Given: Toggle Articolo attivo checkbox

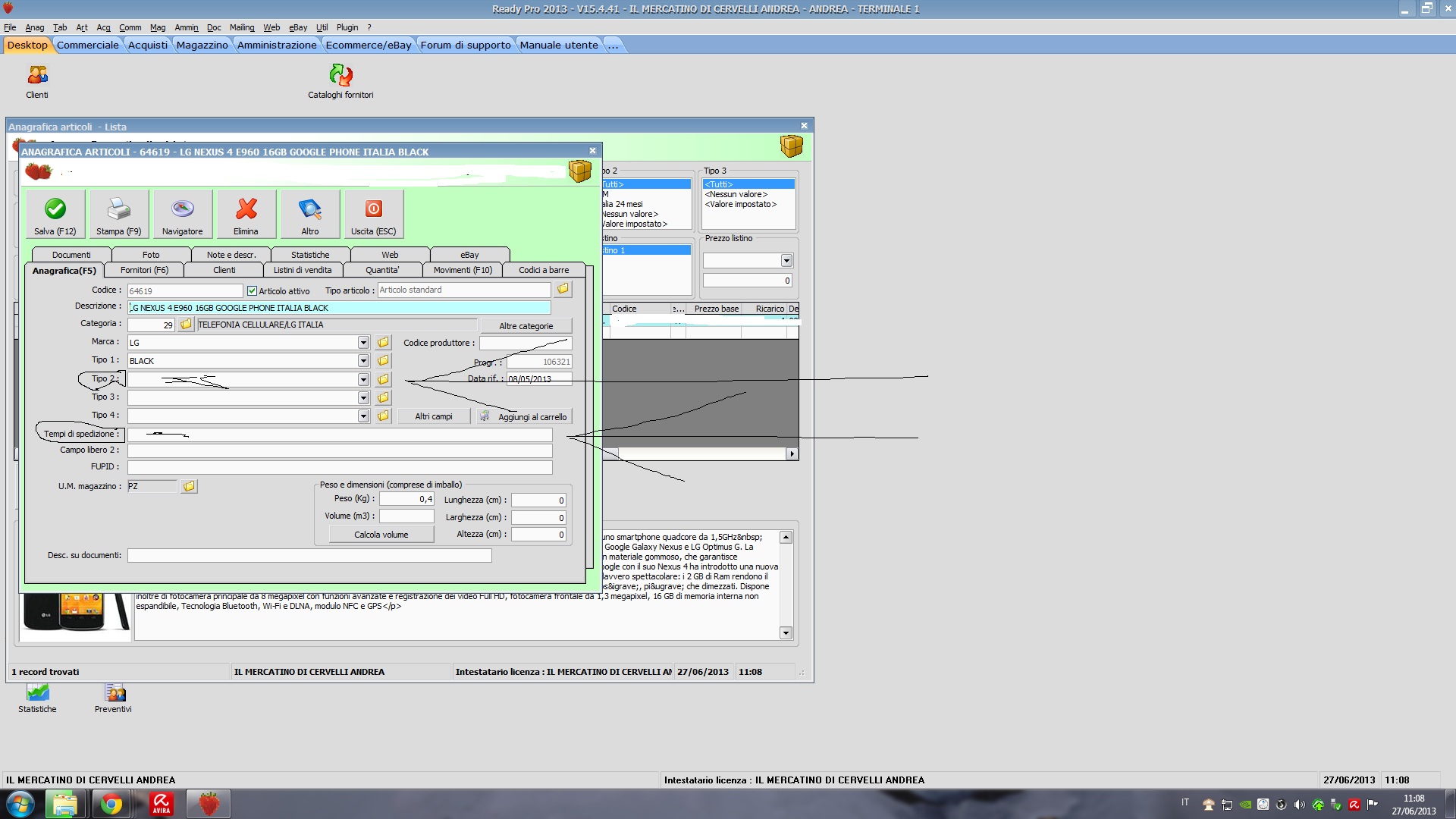Looking at the screenshot, I should coord(253,291).
